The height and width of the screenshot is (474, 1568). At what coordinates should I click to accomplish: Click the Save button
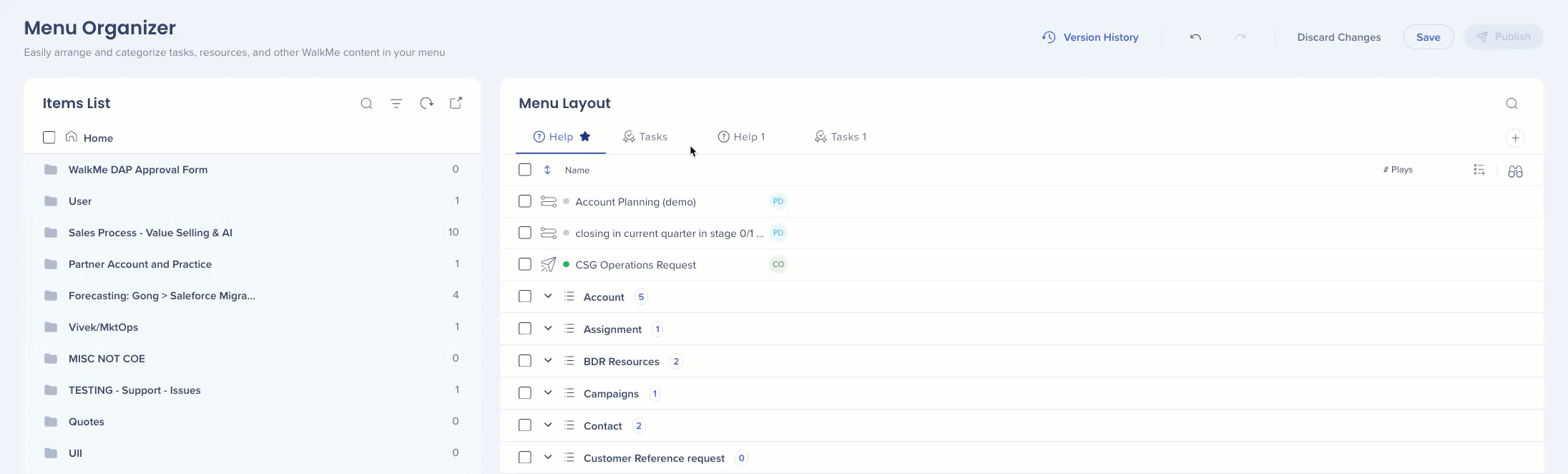click(1428, 37)
